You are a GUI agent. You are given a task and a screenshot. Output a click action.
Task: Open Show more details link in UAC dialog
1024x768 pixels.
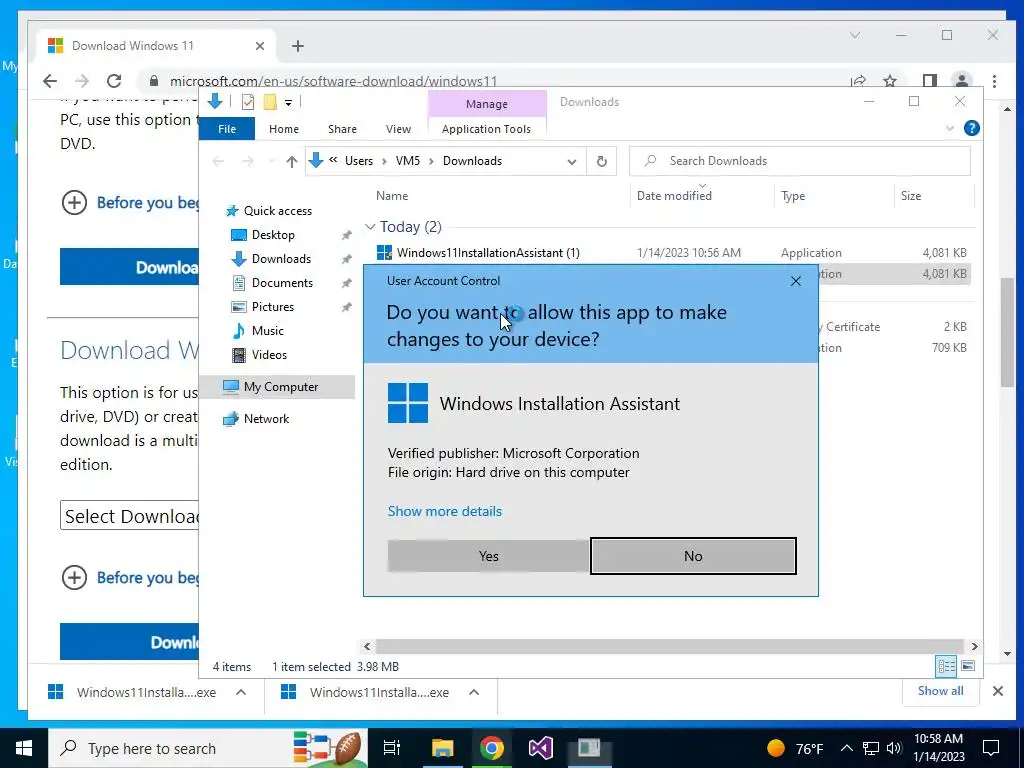click(x=445, y=511)
